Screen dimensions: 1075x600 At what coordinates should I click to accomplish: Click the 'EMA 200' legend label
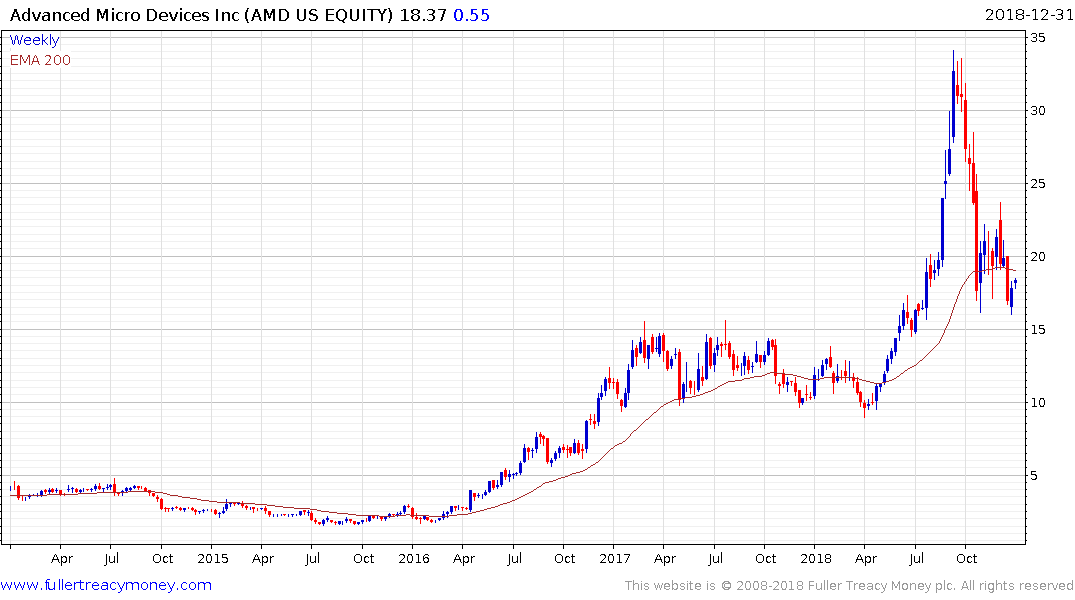tap(40, 60)
